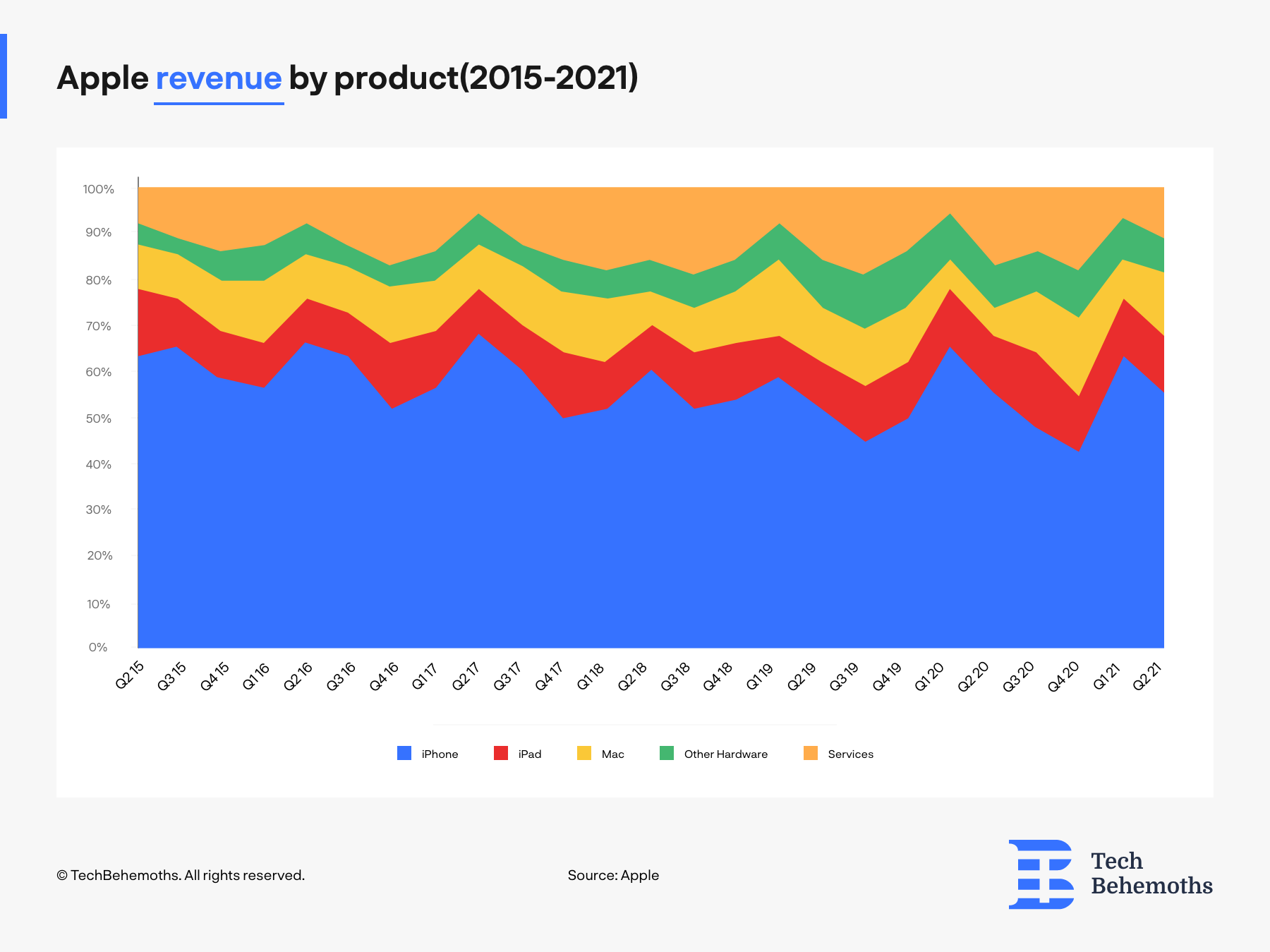This screenshot has height=952, width=1270.
Task: Click the 0% y-axis label
Action: (x=98, y=647)
